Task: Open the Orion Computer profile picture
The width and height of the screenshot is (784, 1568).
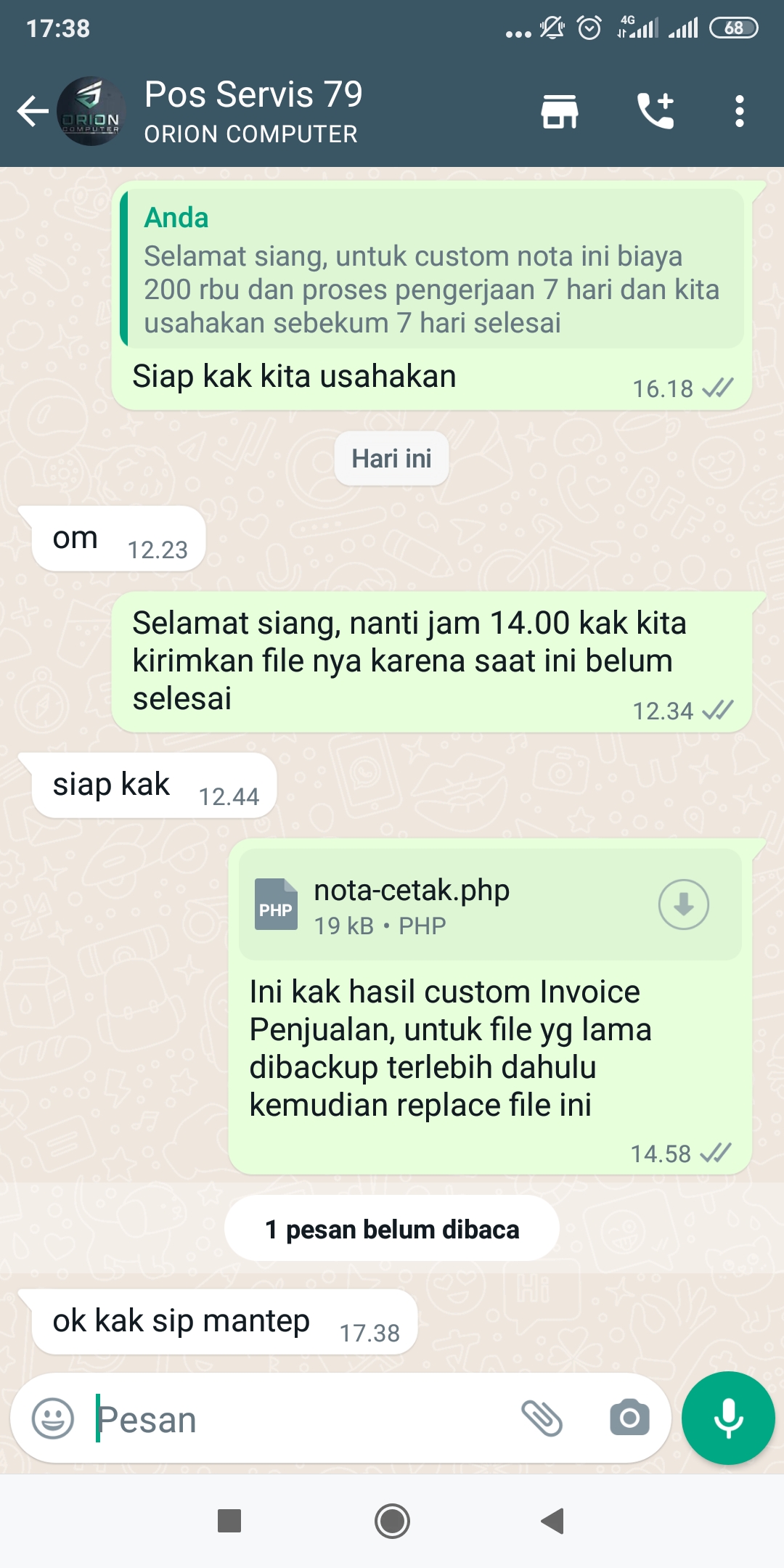Action: (91, 111)
